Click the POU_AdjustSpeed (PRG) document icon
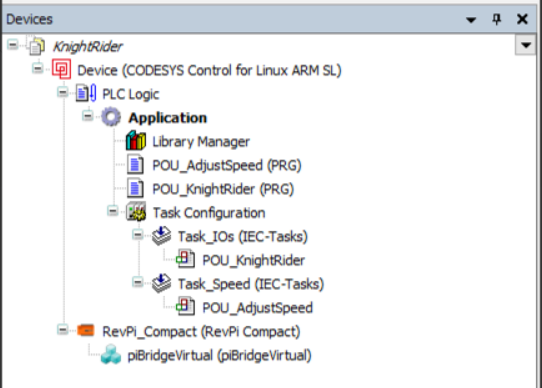 pos(135,165)
